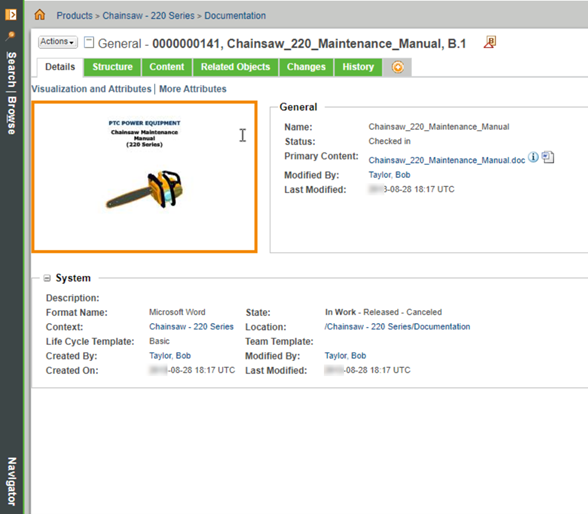Click the 'Basic' life cycle template value
The image size is (588, 514).
click(x=159, y=341)
